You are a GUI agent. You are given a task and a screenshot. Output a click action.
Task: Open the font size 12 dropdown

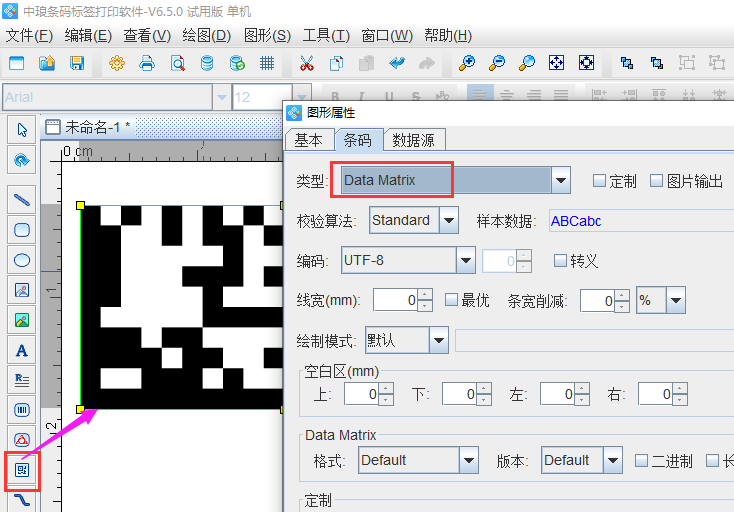click(301, 97)
